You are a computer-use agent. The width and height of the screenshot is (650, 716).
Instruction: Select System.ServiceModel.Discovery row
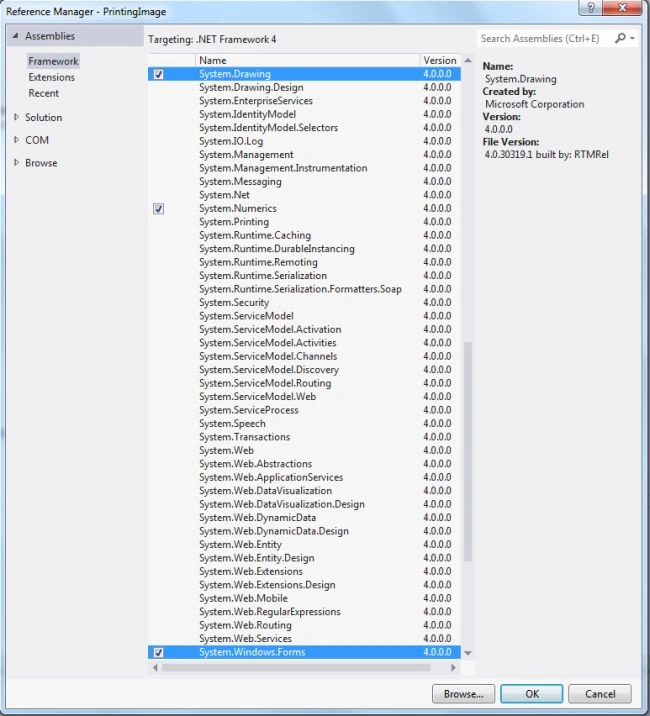coord(304,369)
